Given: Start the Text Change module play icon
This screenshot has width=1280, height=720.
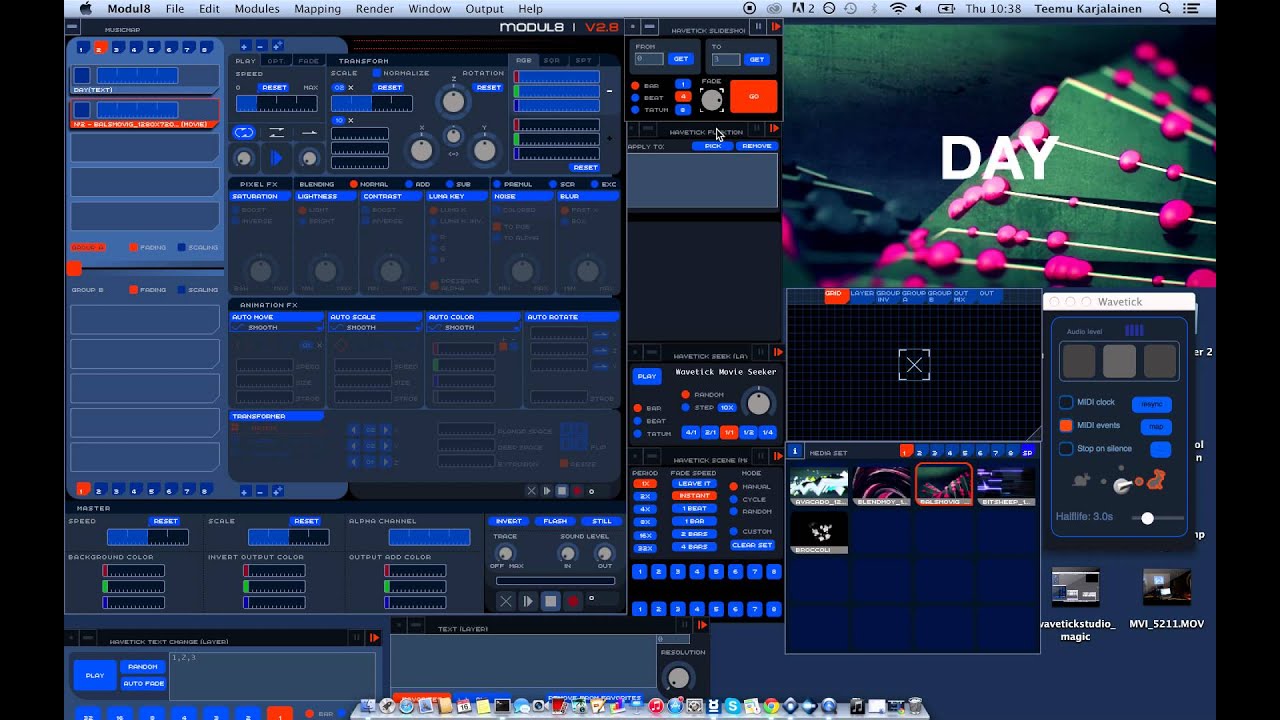Looking at the screenshot, I should coord(374,637).
